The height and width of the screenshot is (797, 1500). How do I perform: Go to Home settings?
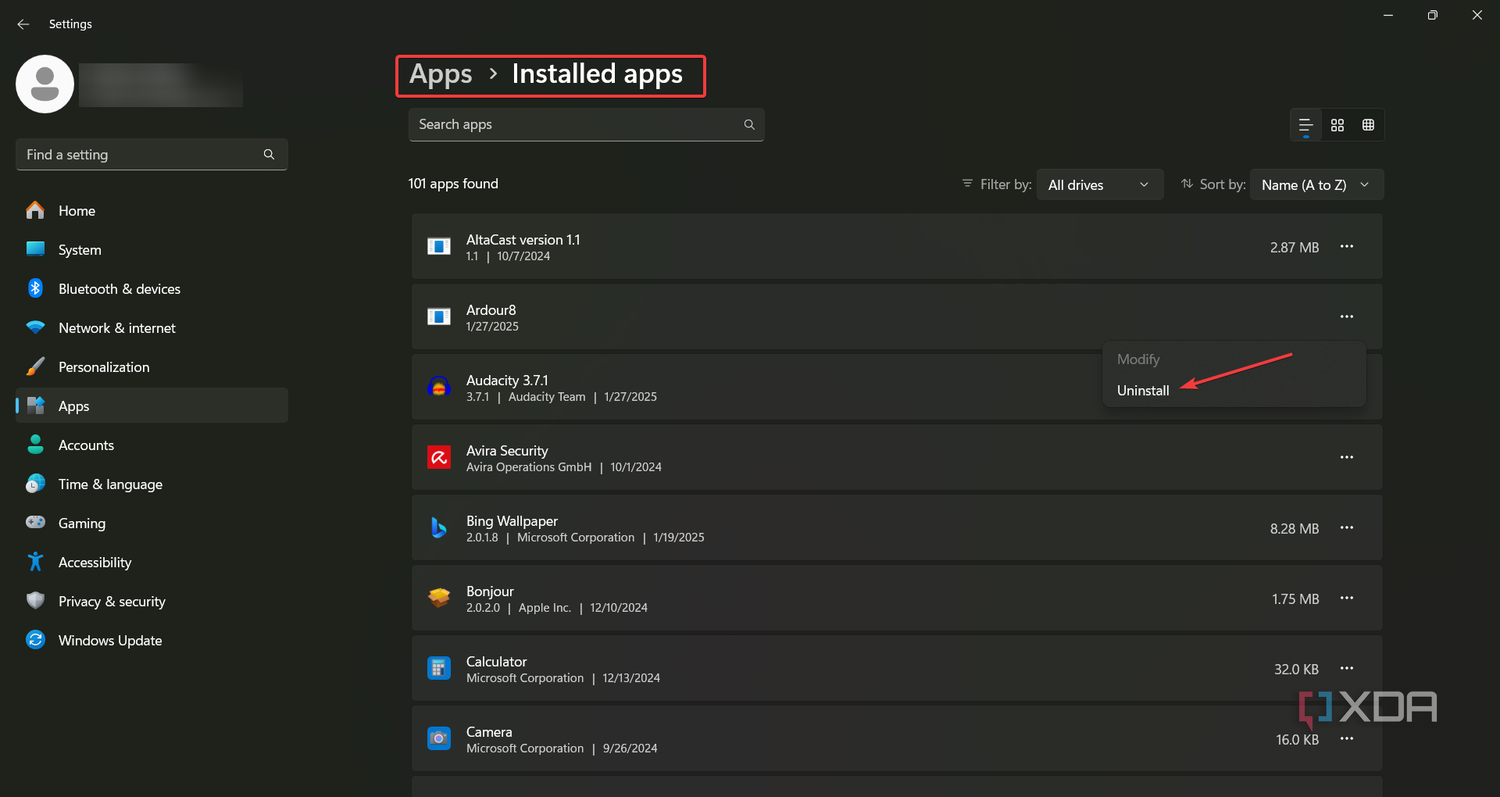coord(152,211)
